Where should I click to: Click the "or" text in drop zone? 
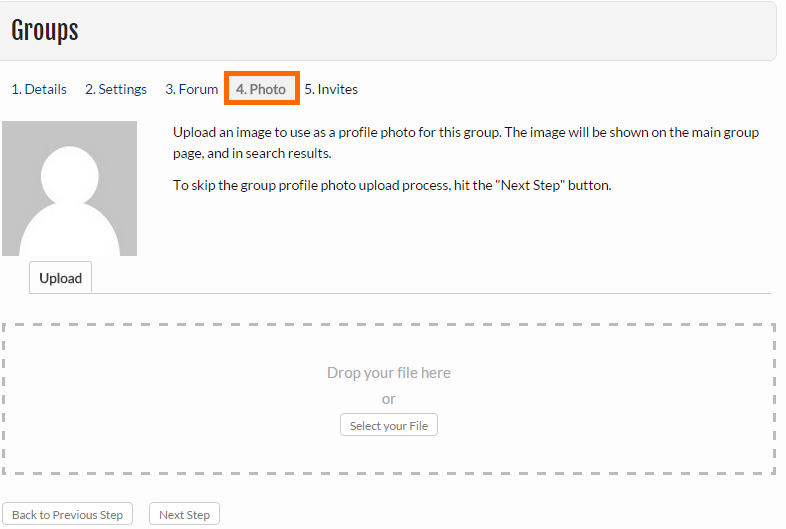click(x=388, y=399)
